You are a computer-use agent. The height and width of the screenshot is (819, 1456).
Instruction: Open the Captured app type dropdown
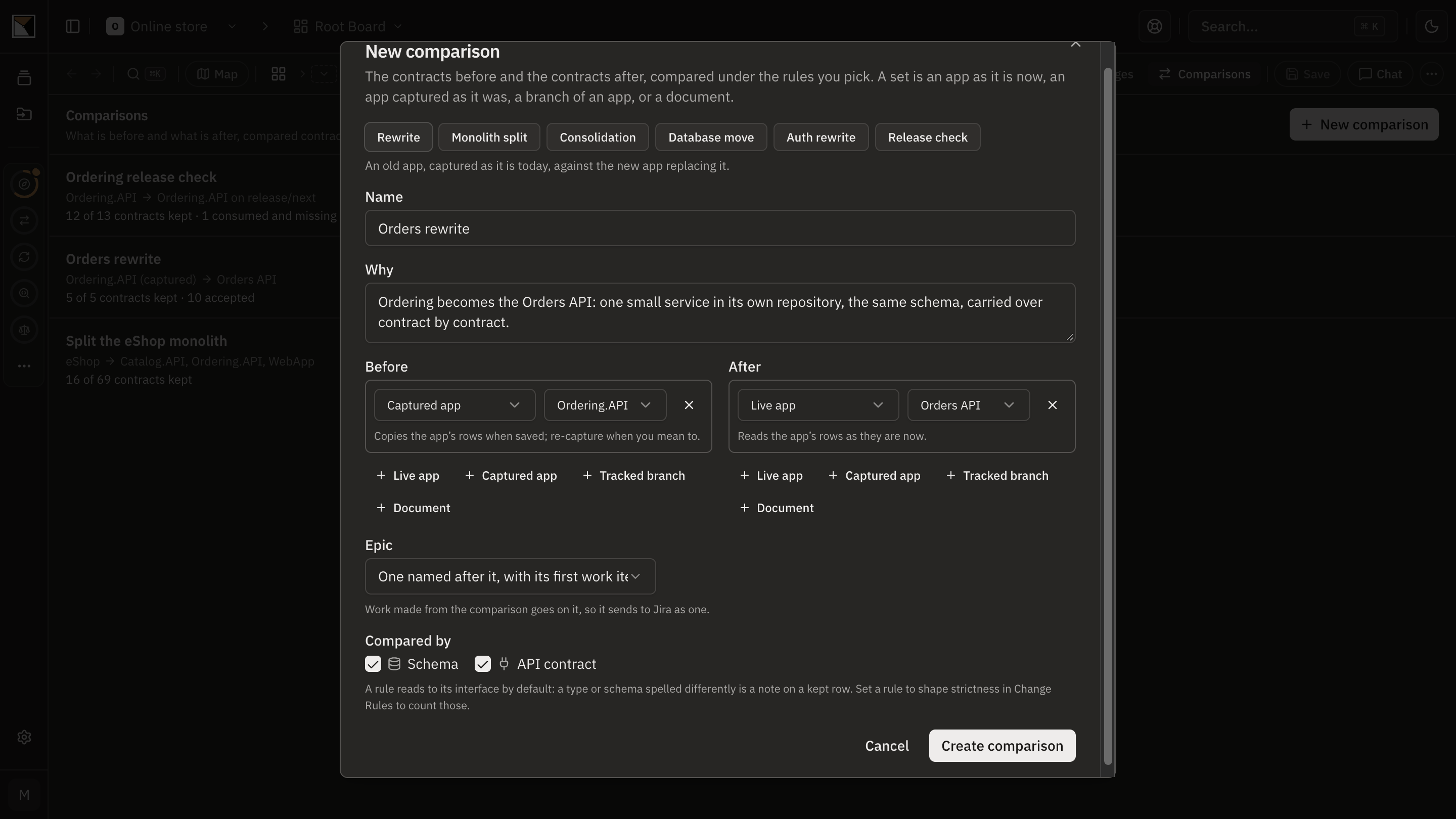454,405
